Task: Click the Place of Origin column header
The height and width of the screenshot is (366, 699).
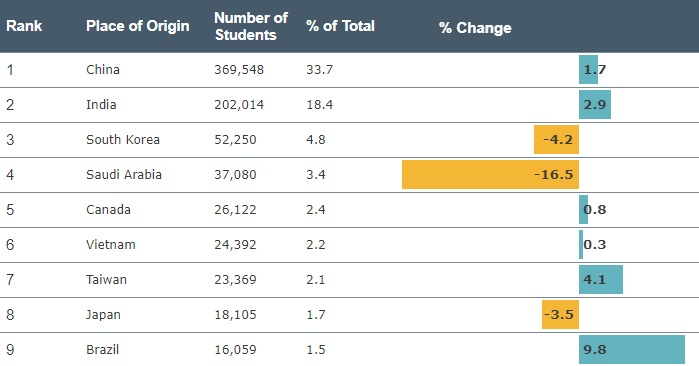Action: (138, 26)
